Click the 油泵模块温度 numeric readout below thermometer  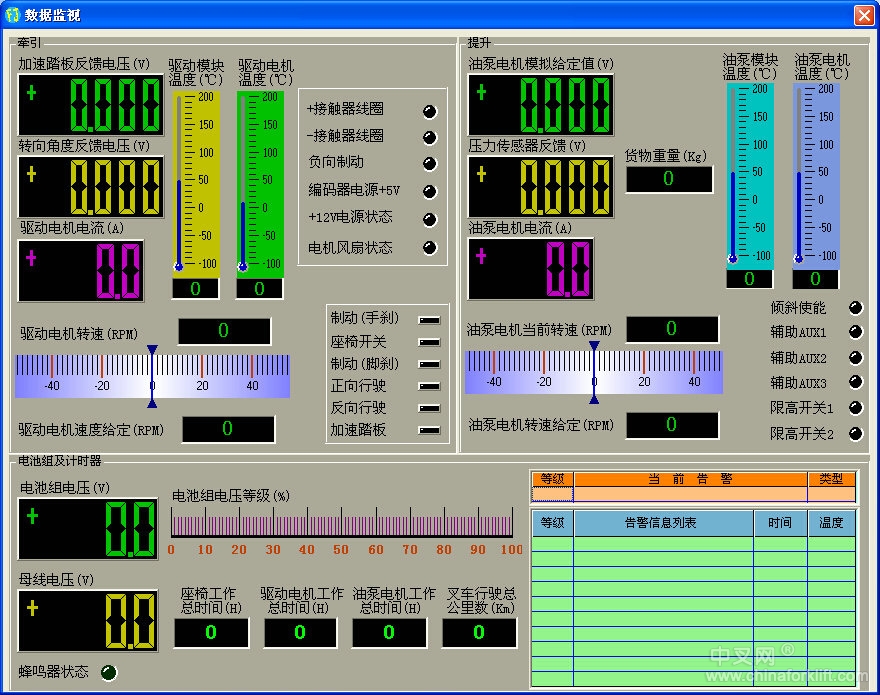tap(750, 279)
